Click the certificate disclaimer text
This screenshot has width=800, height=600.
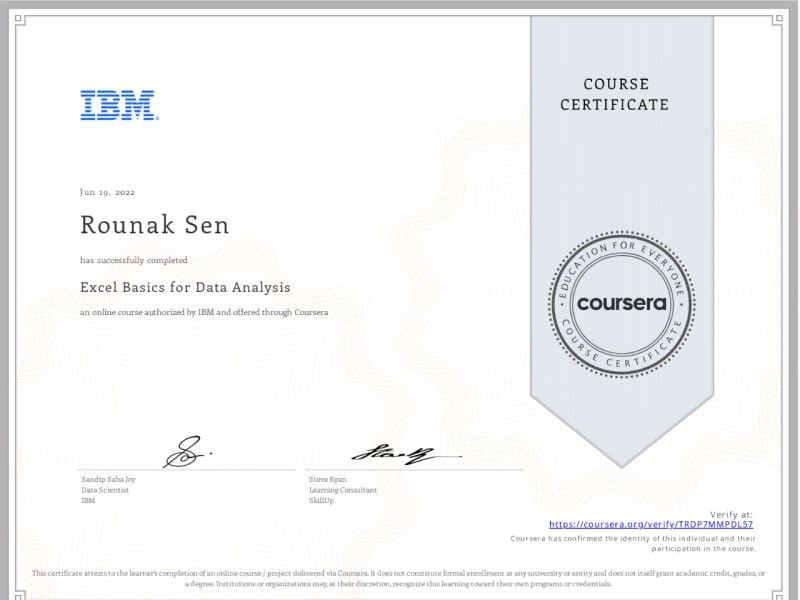click(398, 579)
